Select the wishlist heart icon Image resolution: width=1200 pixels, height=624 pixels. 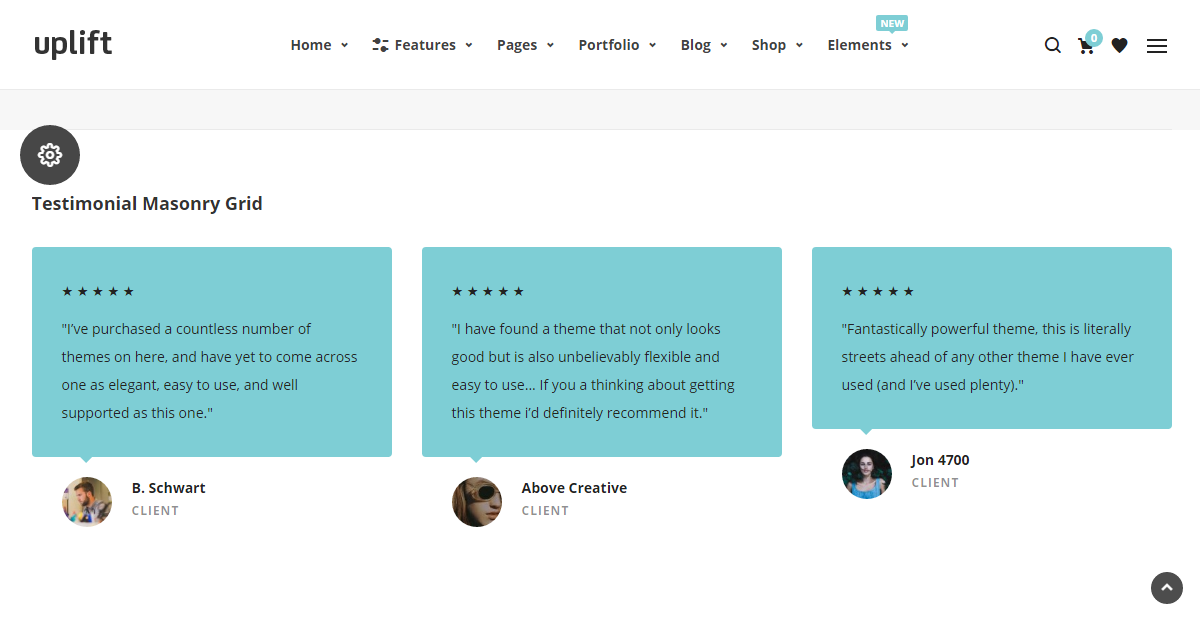(x=1119, y=46)
